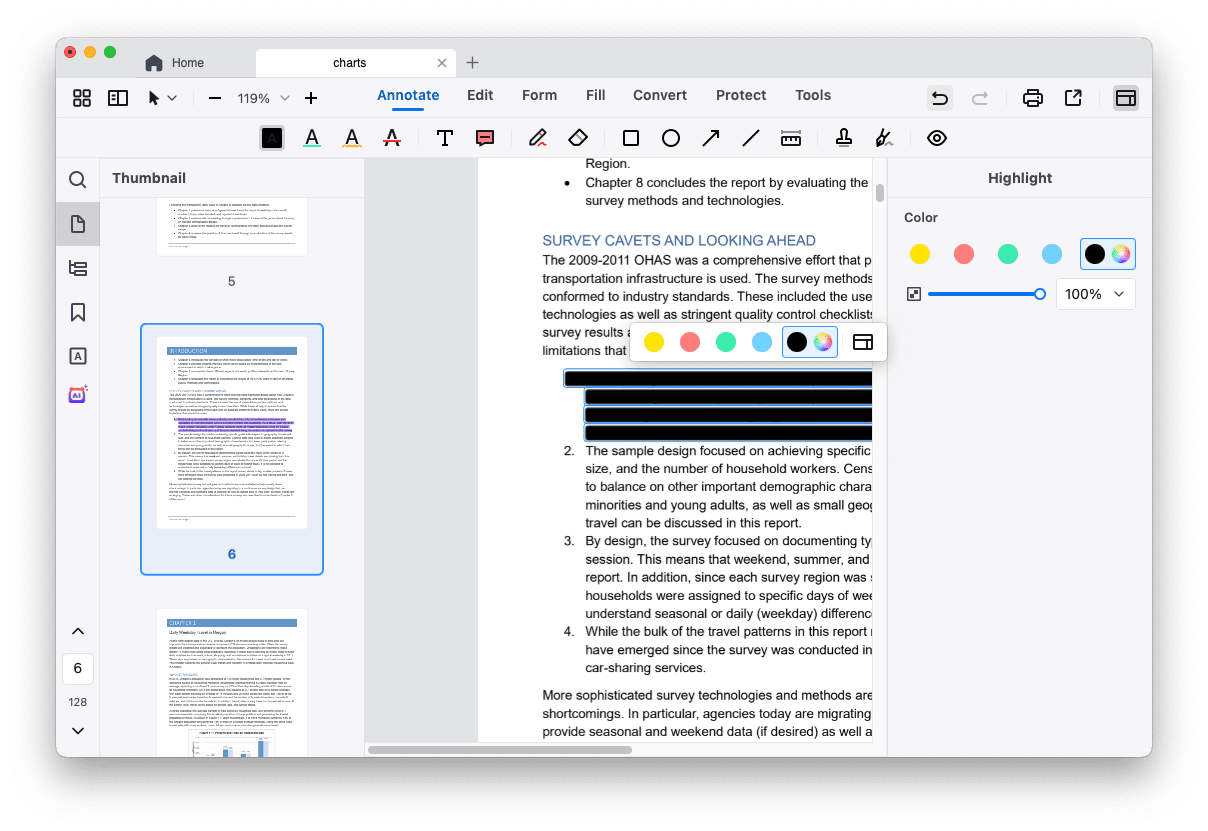Pick yellow swatch in Highlight panel

(920, 254)
